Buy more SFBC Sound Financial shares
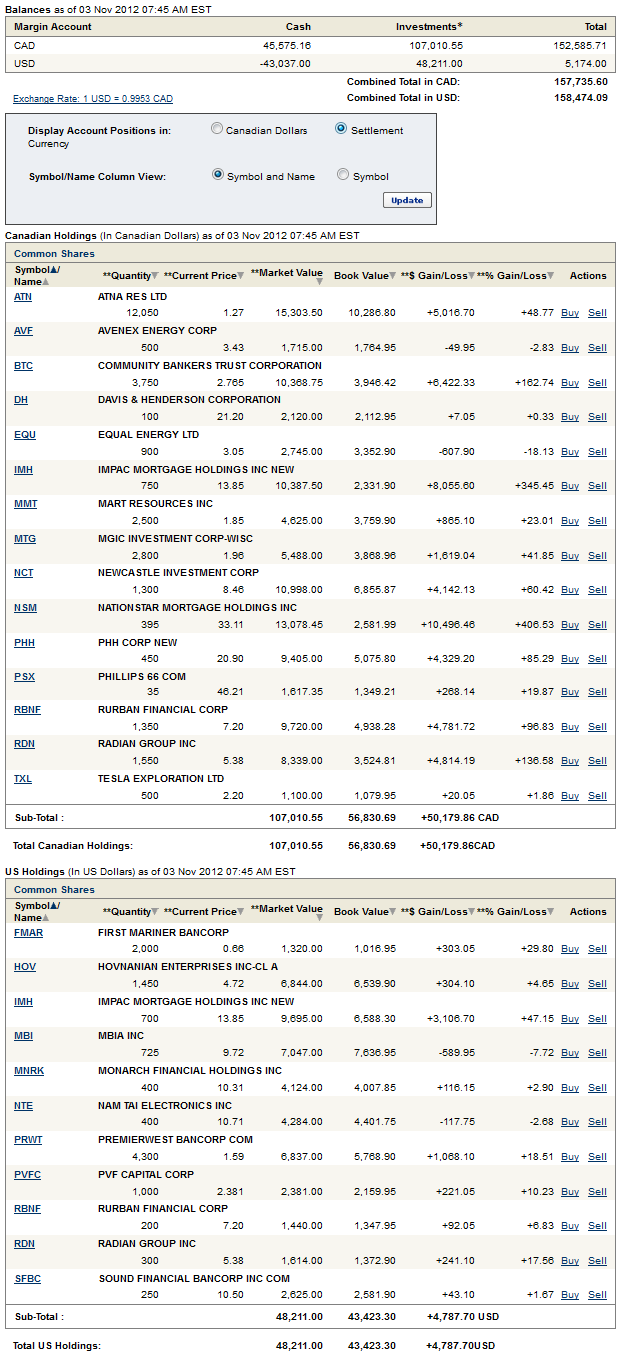The height and width of the screenshot is (1362, 629). pyautogui.click(x=569, y=1295)
